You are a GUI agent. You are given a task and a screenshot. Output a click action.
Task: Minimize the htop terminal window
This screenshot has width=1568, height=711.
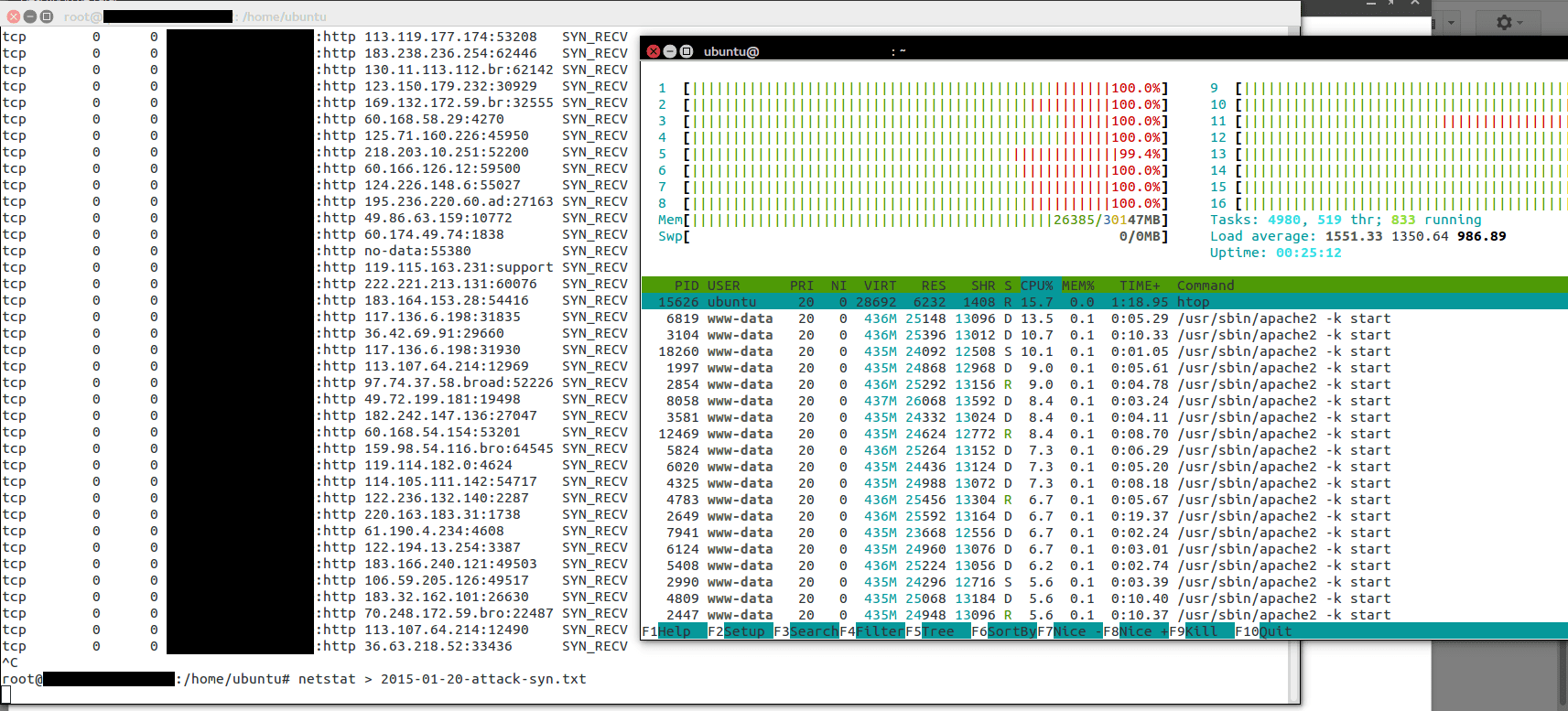tap(670, 51)
